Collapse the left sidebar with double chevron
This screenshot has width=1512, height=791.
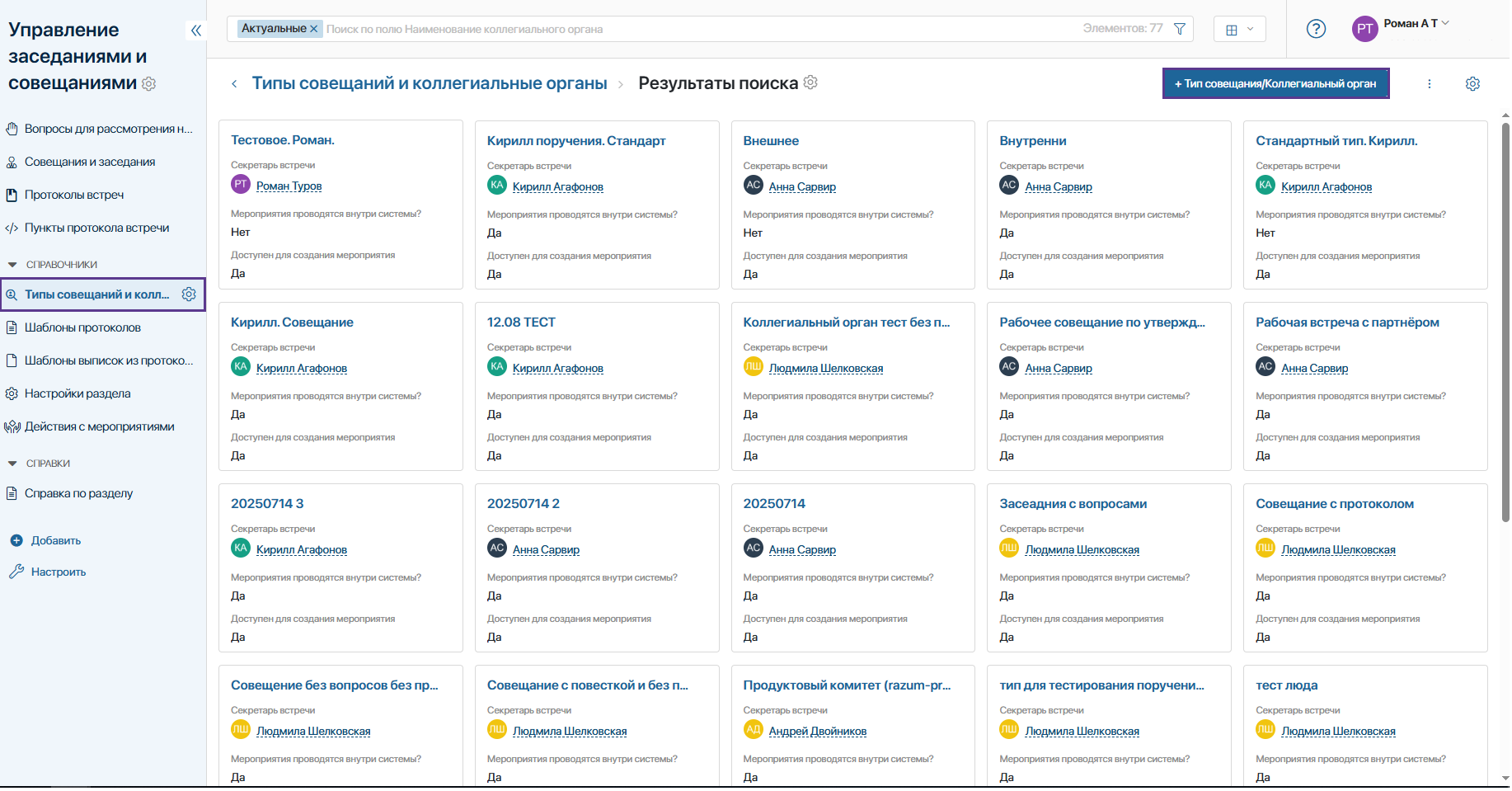pyautogui.click(x=195, y=31)
